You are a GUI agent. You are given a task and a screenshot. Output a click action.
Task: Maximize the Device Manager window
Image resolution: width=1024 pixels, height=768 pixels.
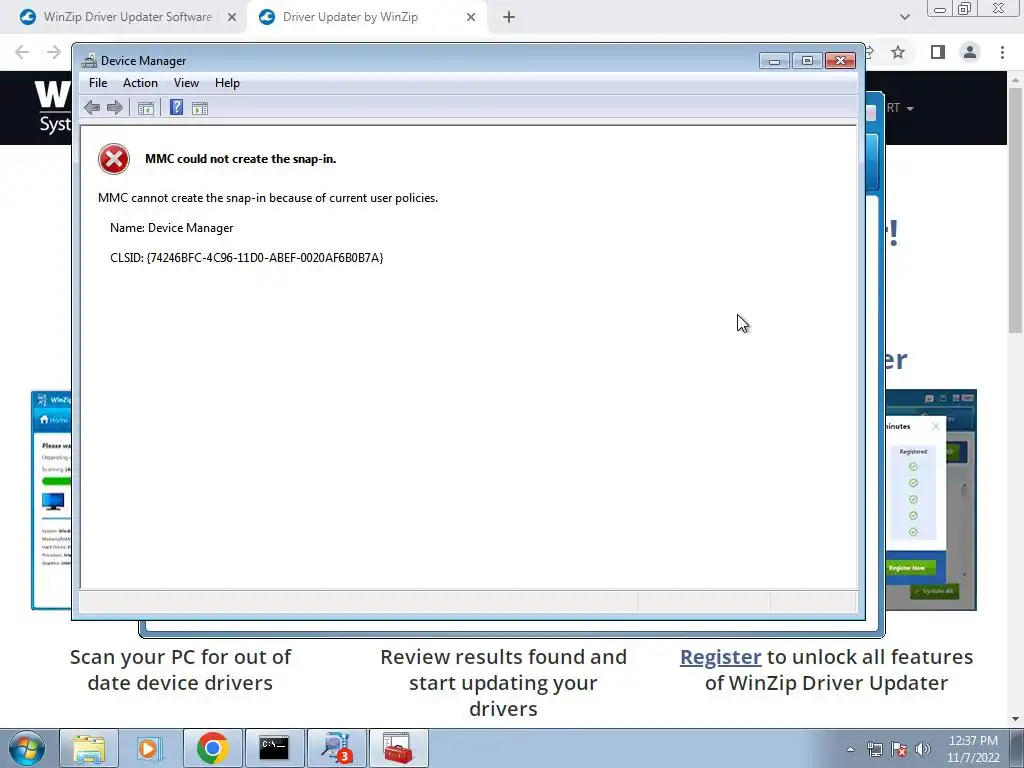[x=807, y=61]
